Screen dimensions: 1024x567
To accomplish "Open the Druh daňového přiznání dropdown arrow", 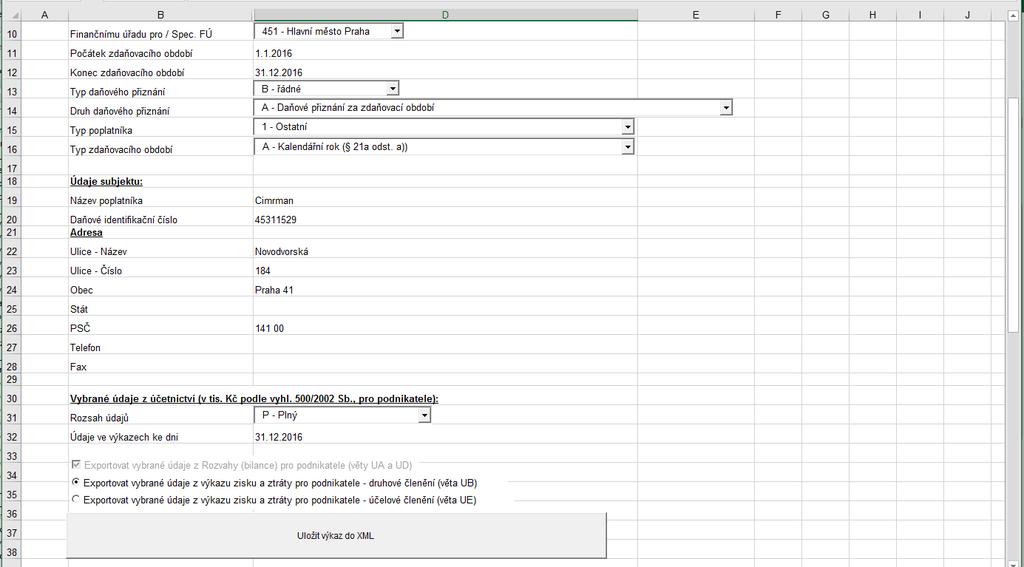I will [x=726, y=108].
